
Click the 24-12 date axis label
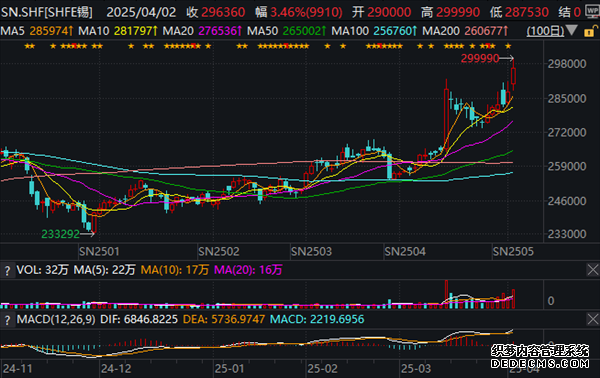[x=116, y=369]
